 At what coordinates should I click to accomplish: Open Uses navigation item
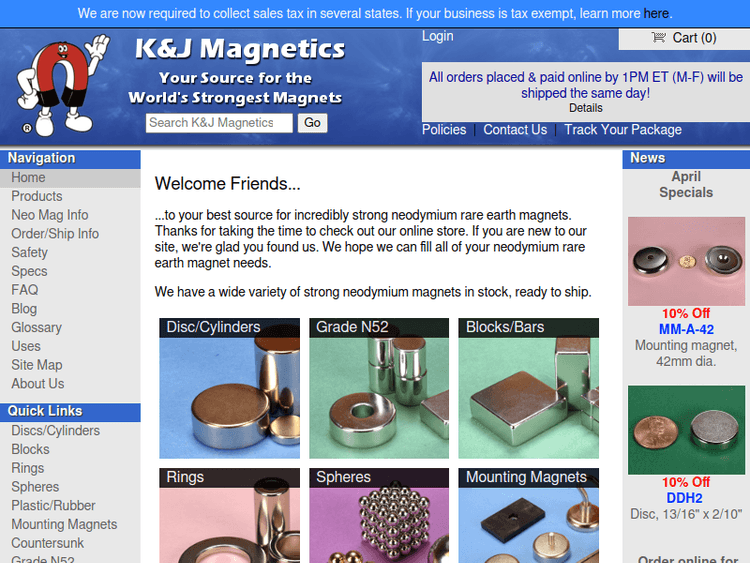pyautogui.click(x=70, y=346)
